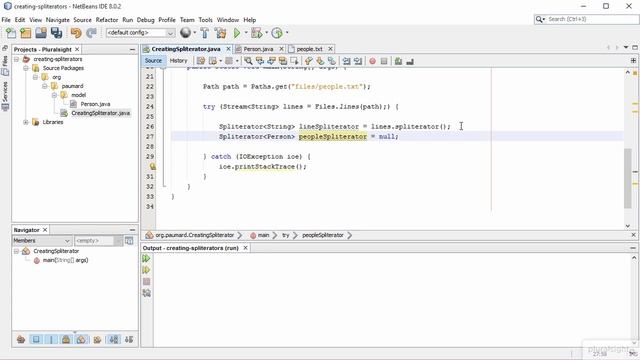Select Person.java in the Projects tree
Viewport: 640px width, 360px height.
[95, 104]
